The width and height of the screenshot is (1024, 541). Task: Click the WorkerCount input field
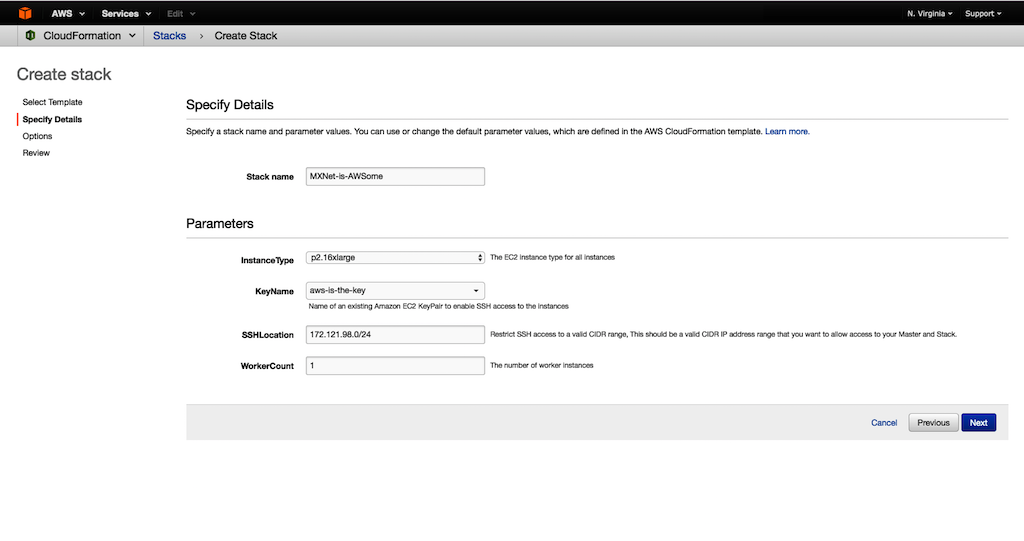tap(395, 365)
